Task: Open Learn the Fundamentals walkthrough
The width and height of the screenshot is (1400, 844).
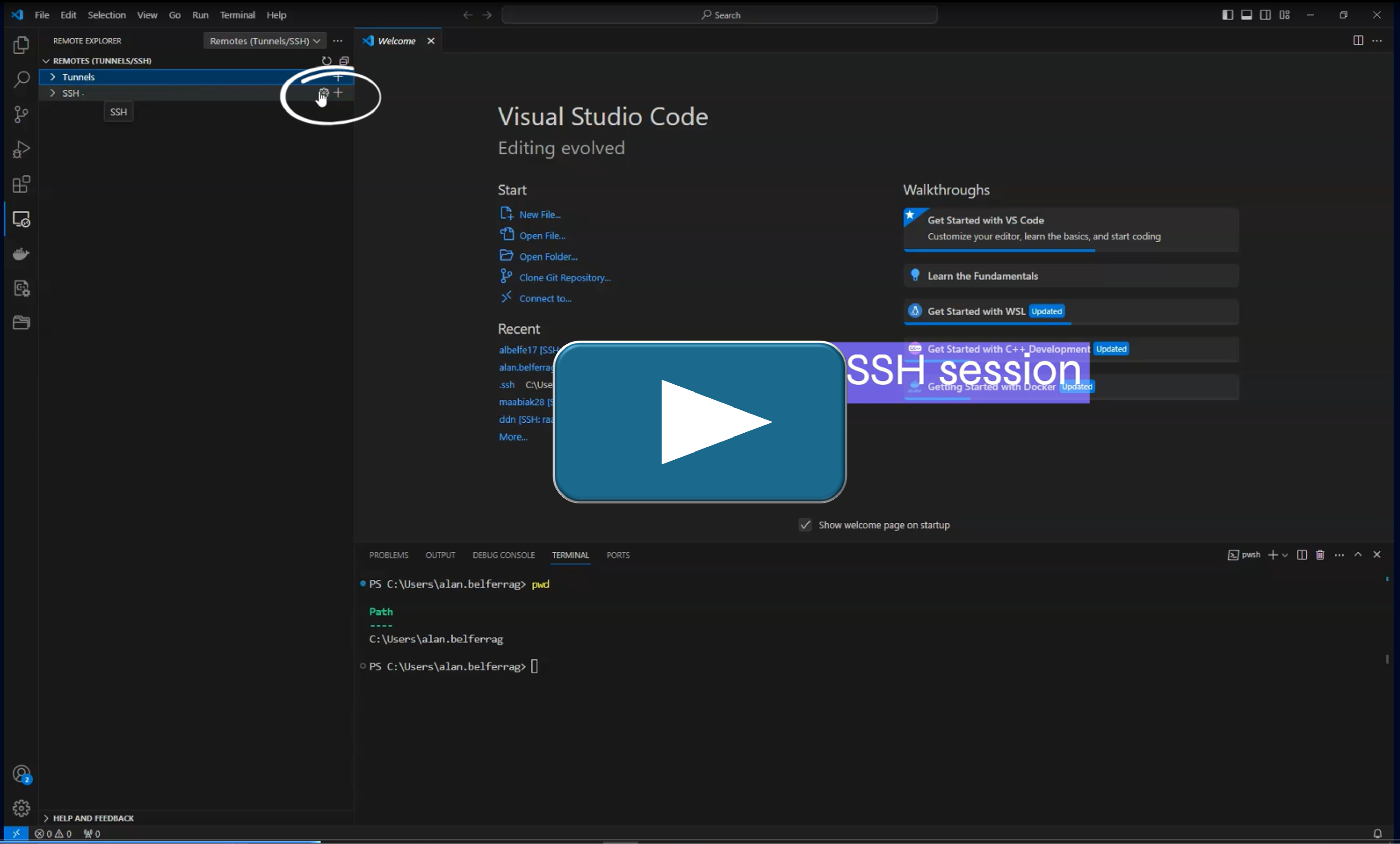Action: [x=1070, y=276]
